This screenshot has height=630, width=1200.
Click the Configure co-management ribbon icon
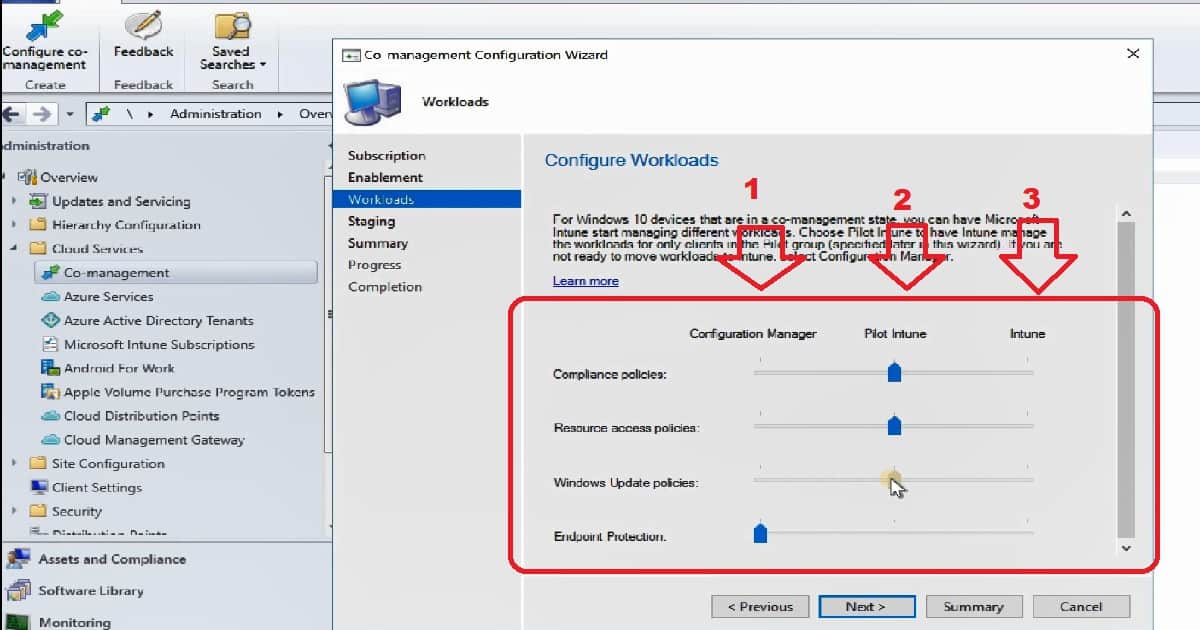(44, 25)
